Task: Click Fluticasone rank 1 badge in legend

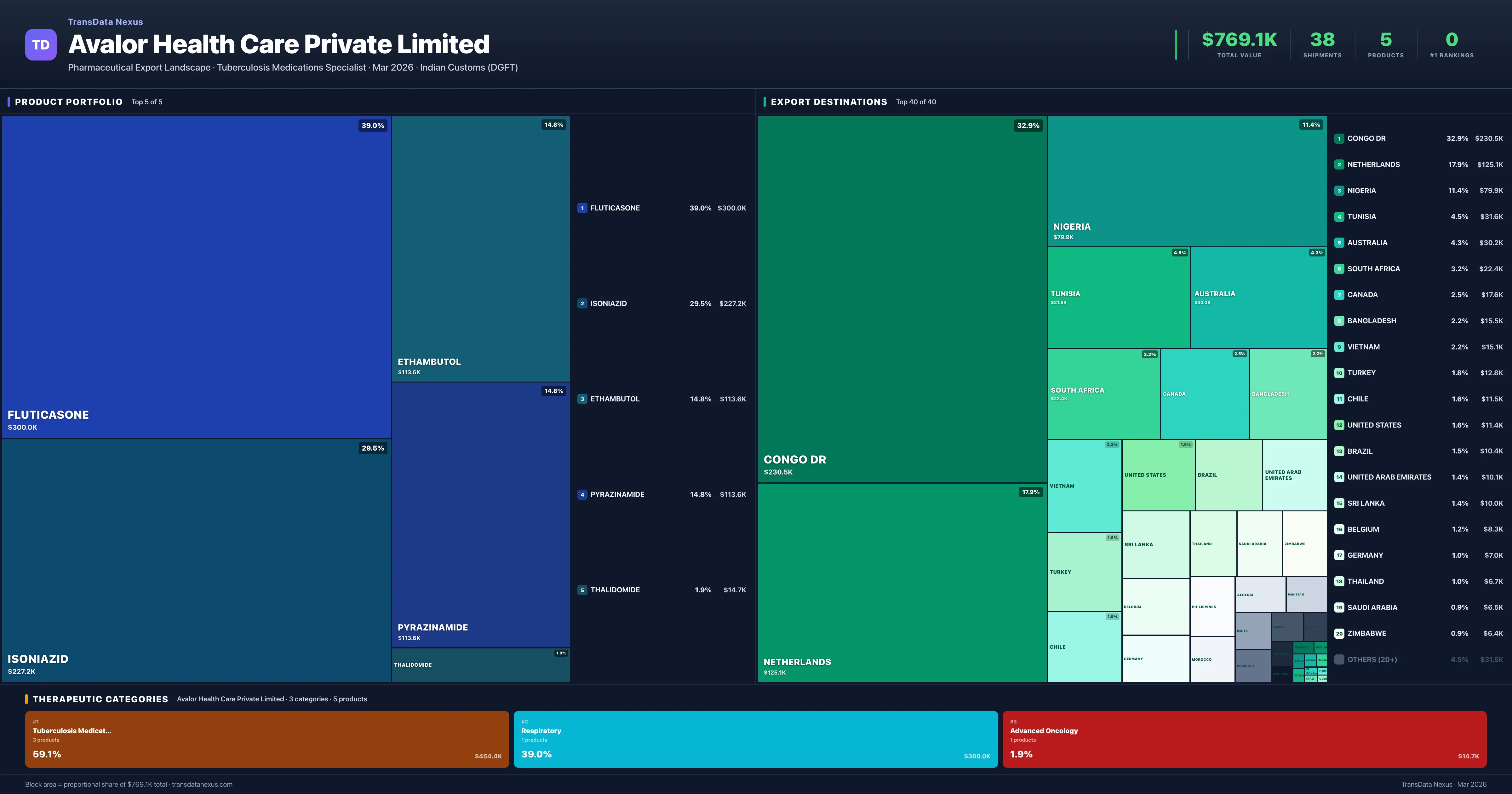Action: [x=582, y=208]
